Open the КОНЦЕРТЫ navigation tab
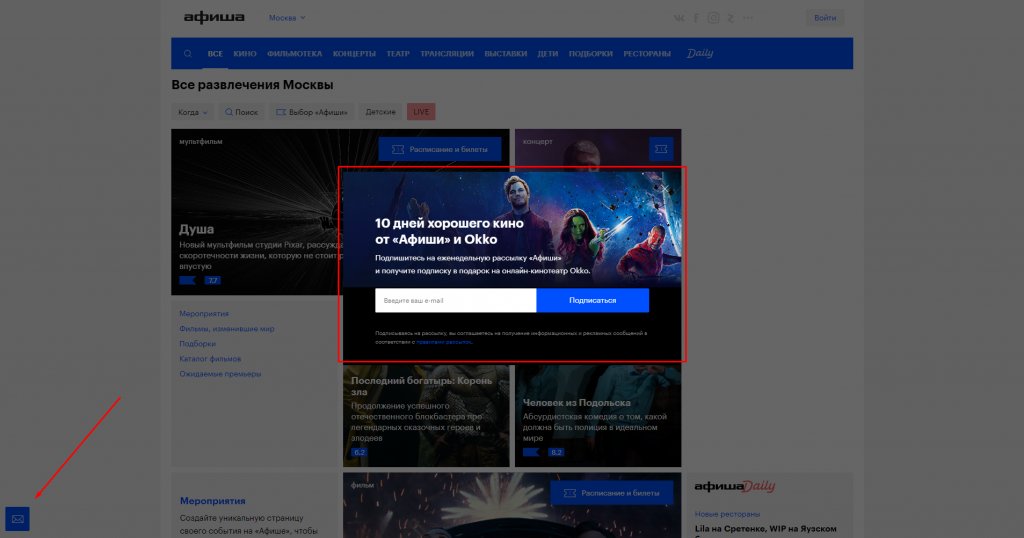The height and width of the screenshot is (538, 1024). tap(354, 53)
